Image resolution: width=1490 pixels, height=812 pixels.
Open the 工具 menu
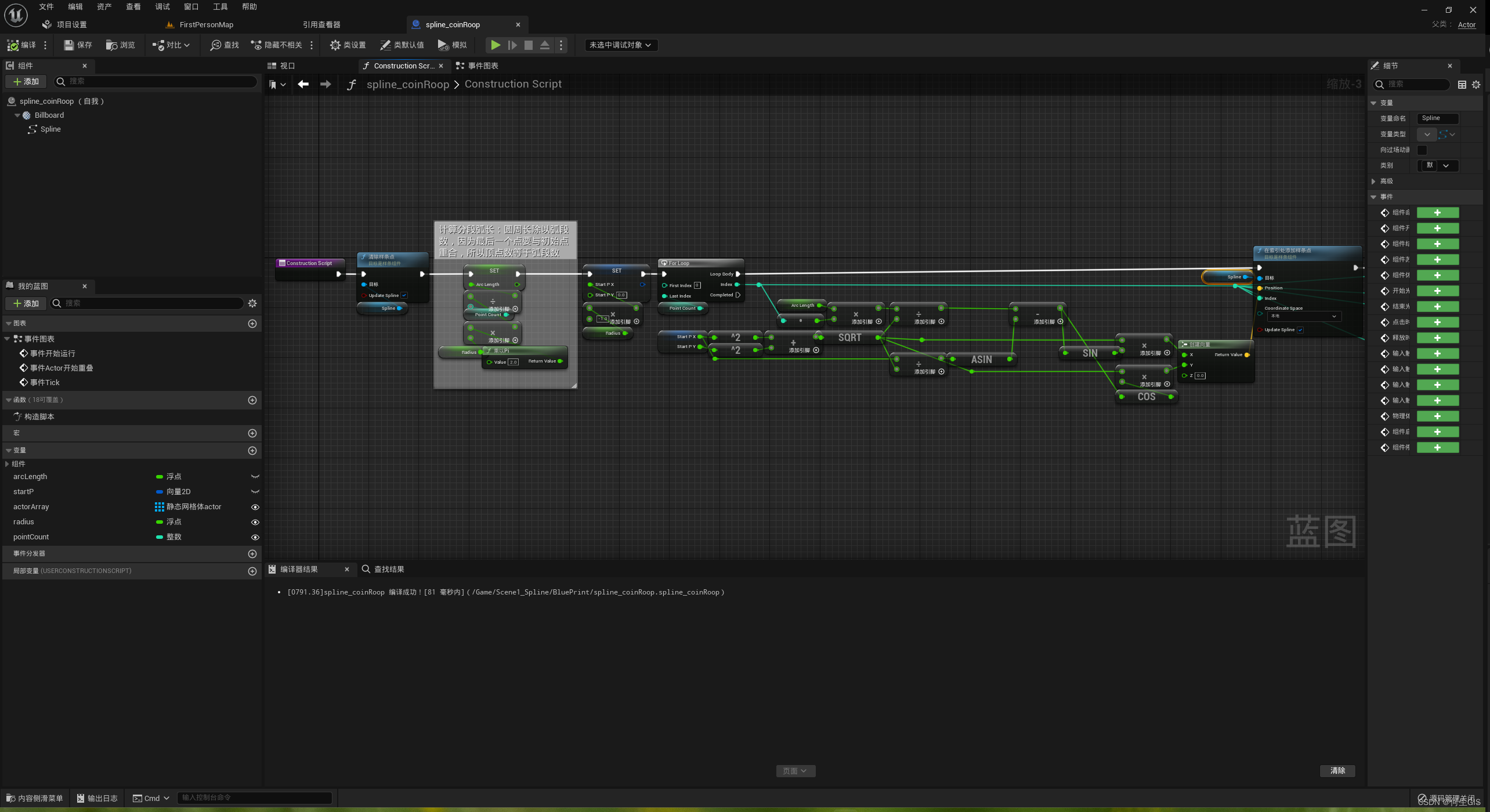pos(220,6)
